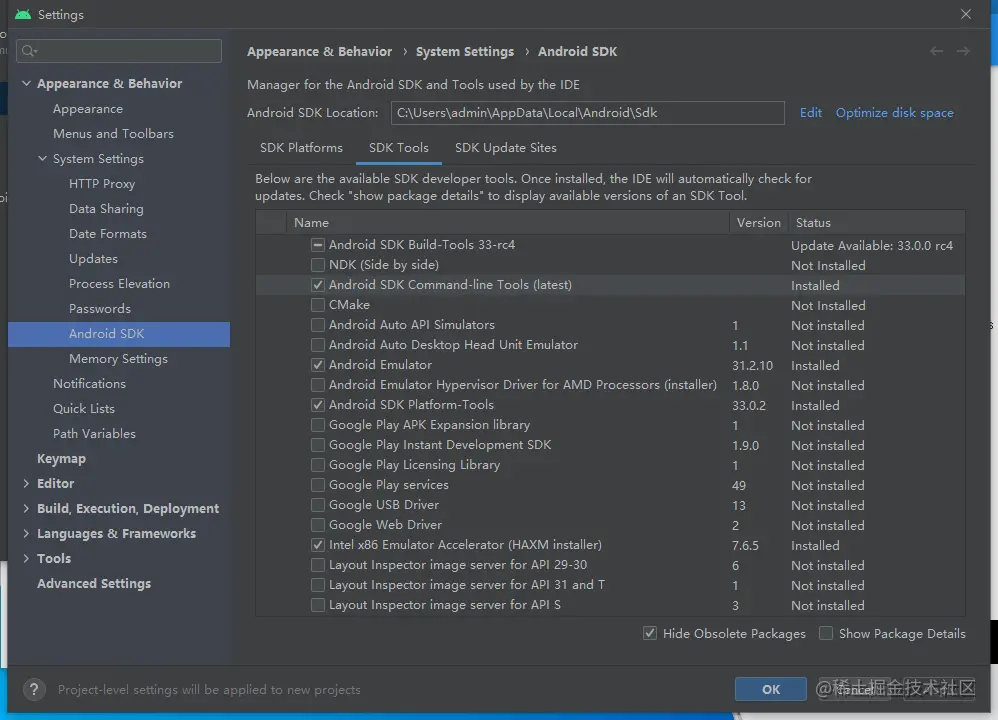The image size is (998, 720).
Task: Check Google Play services checkbox
Action: [318, 485]
